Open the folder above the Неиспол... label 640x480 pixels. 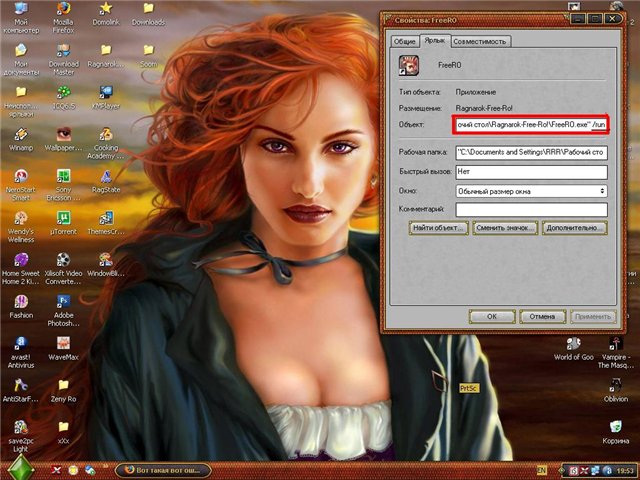pos(21,92)
